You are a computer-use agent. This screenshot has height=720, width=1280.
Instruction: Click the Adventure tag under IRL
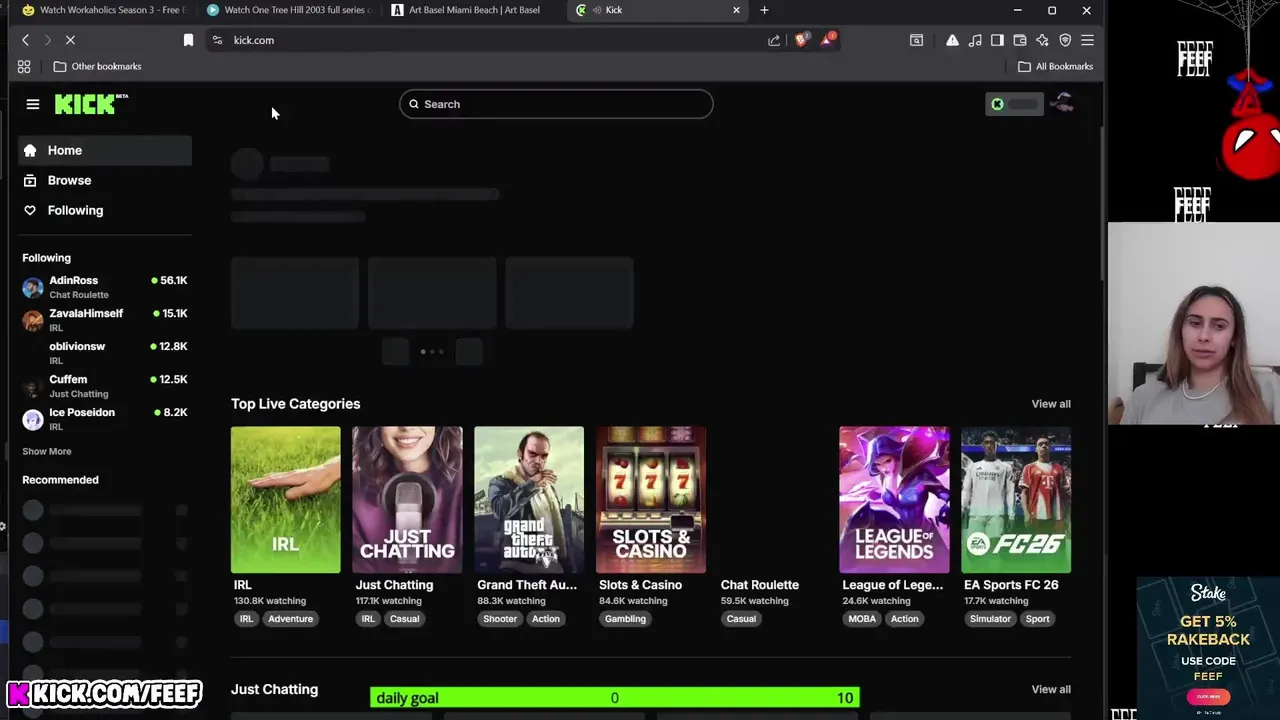[290, 619]
